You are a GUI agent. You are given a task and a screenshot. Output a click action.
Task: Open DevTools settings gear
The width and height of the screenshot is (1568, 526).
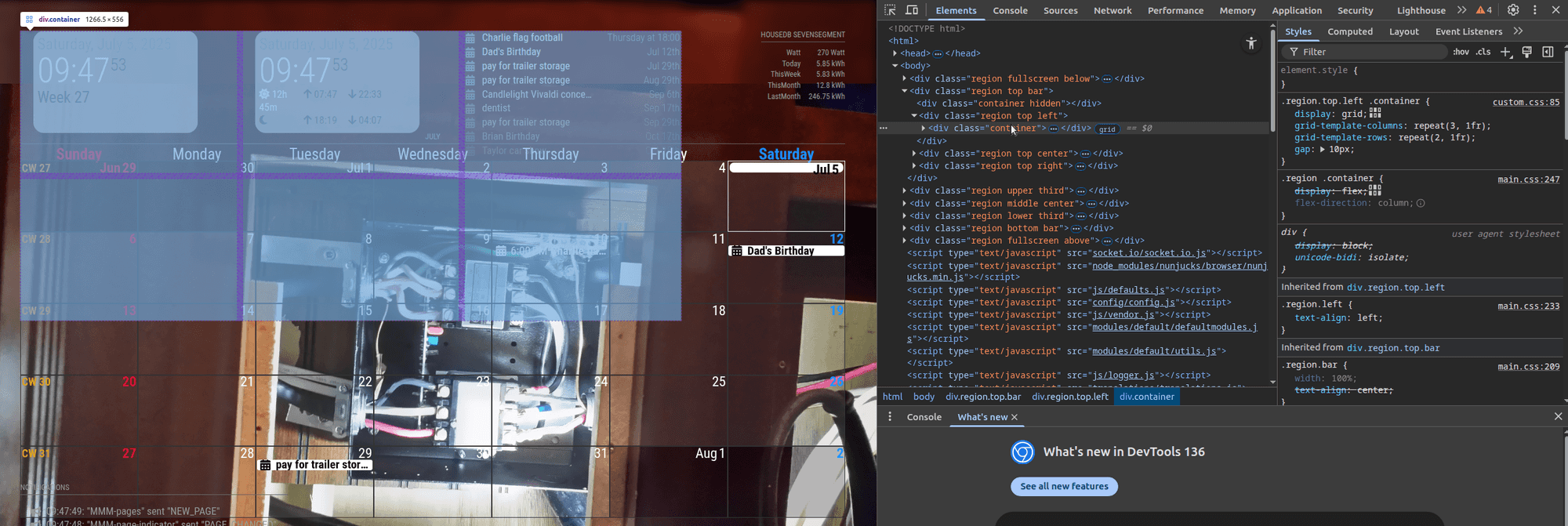click(x=1513, y=10)
